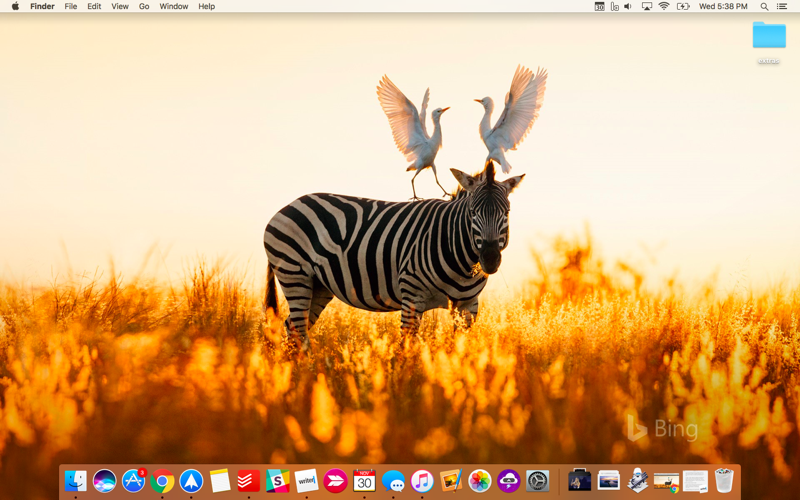
Task: Open the App Store in the Dock
Action: point(133,481)
